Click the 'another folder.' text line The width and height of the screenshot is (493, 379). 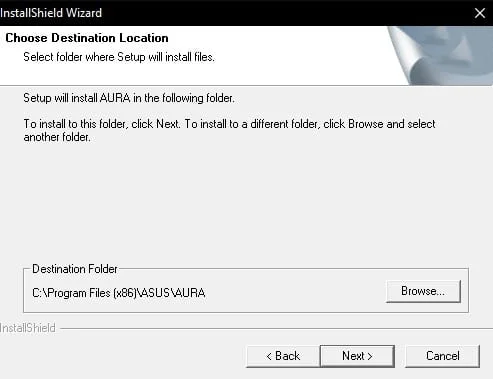pos(57,137)
